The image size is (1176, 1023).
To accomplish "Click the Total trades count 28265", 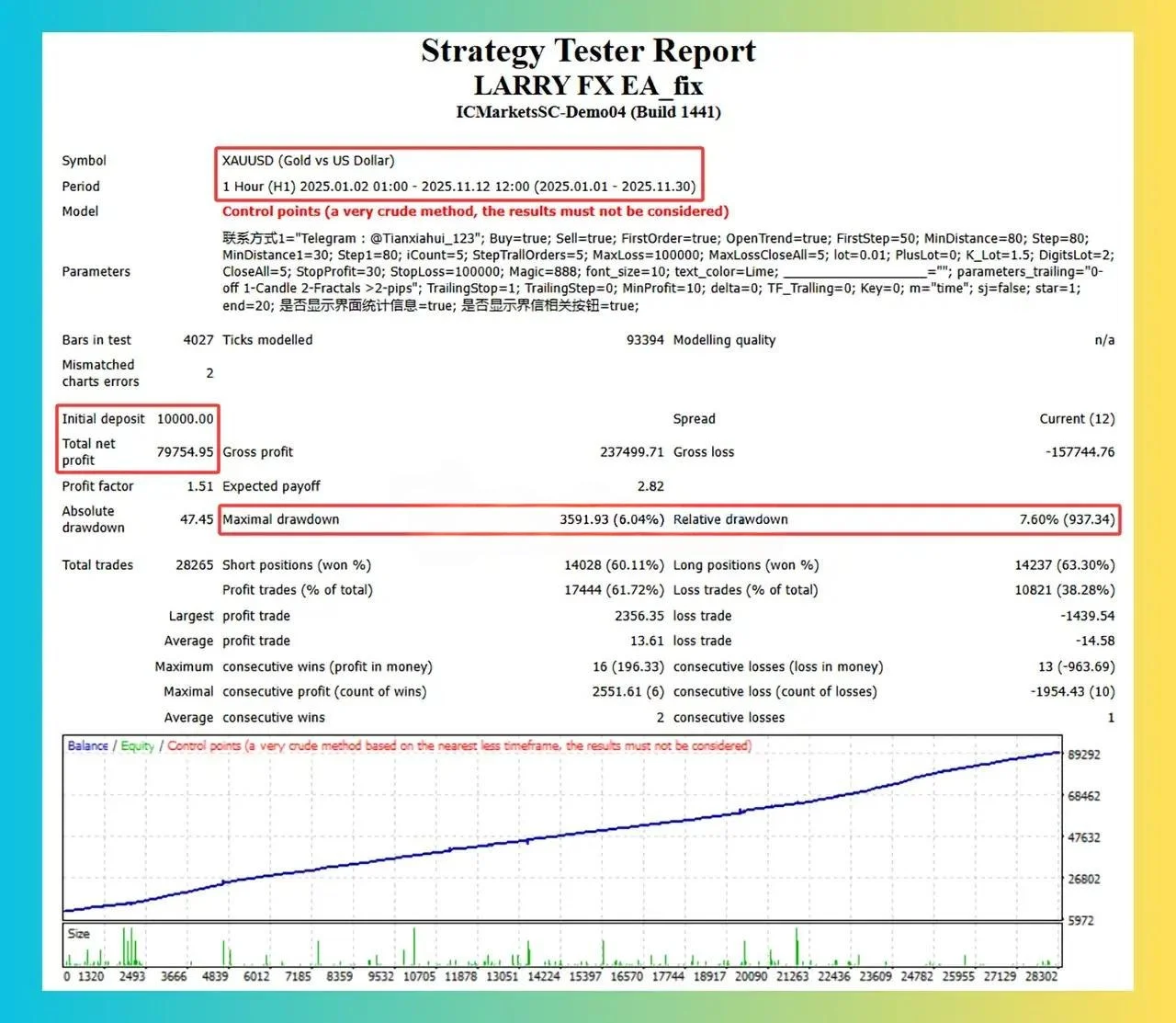I will pyautogui.click(x=194, y=565).
